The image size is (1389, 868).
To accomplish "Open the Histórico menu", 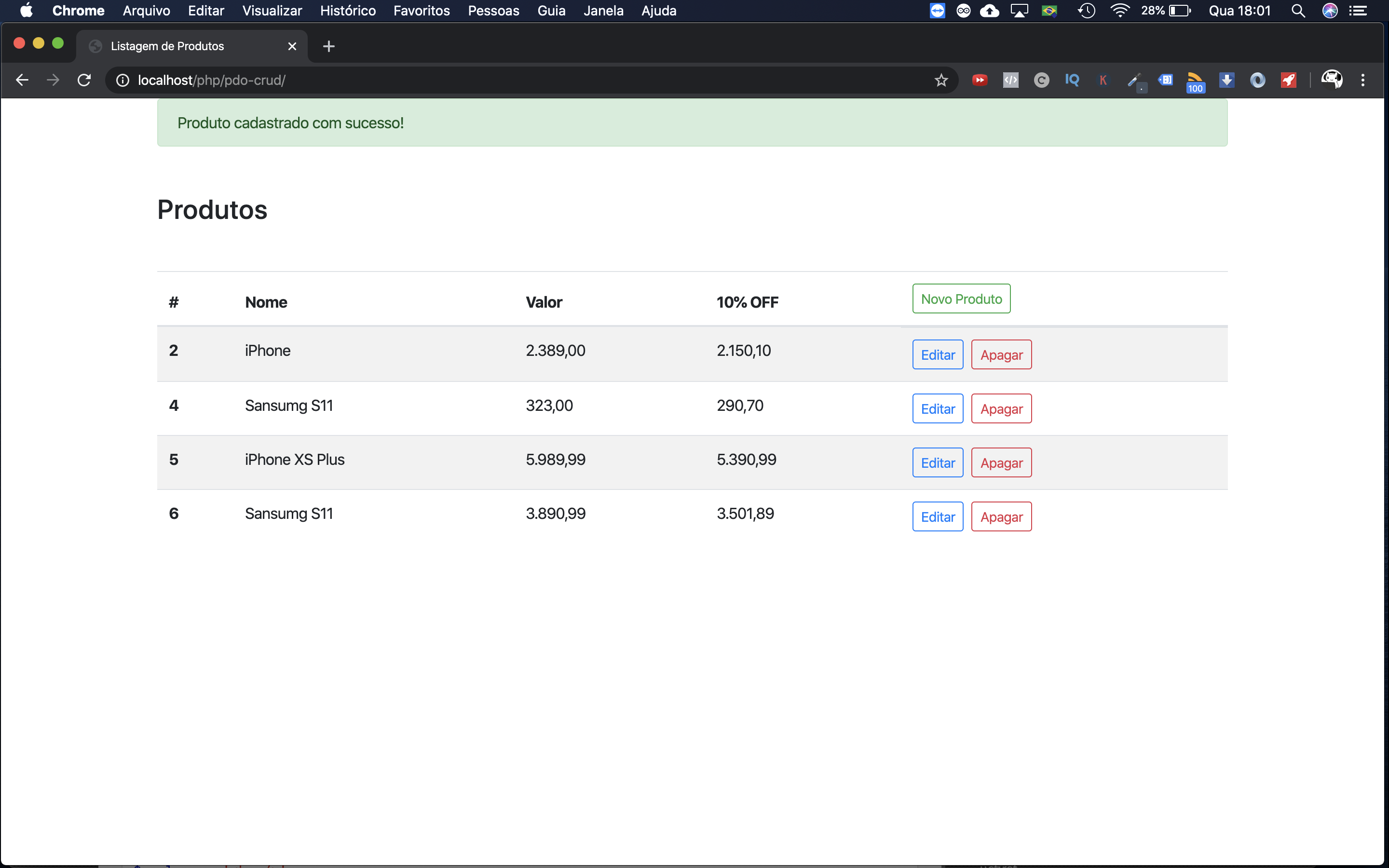I will (347, 11).
